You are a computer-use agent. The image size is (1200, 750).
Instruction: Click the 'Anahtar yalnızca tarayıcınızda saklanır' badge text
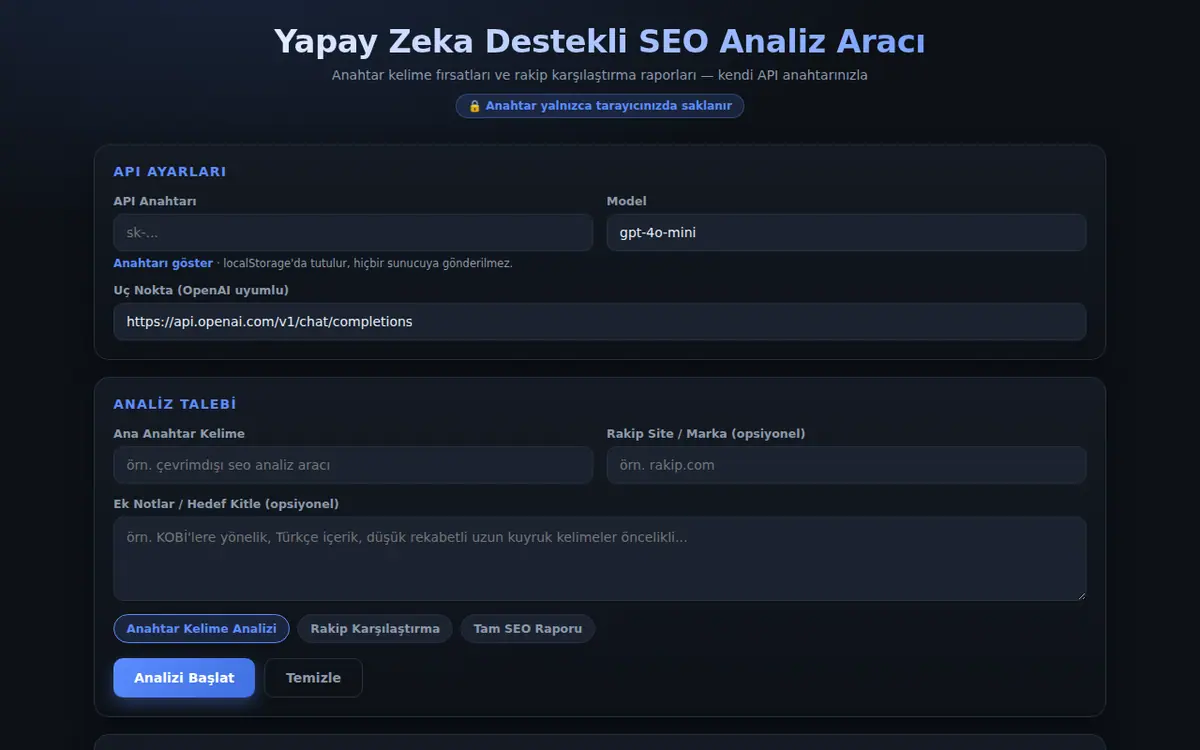608,106
